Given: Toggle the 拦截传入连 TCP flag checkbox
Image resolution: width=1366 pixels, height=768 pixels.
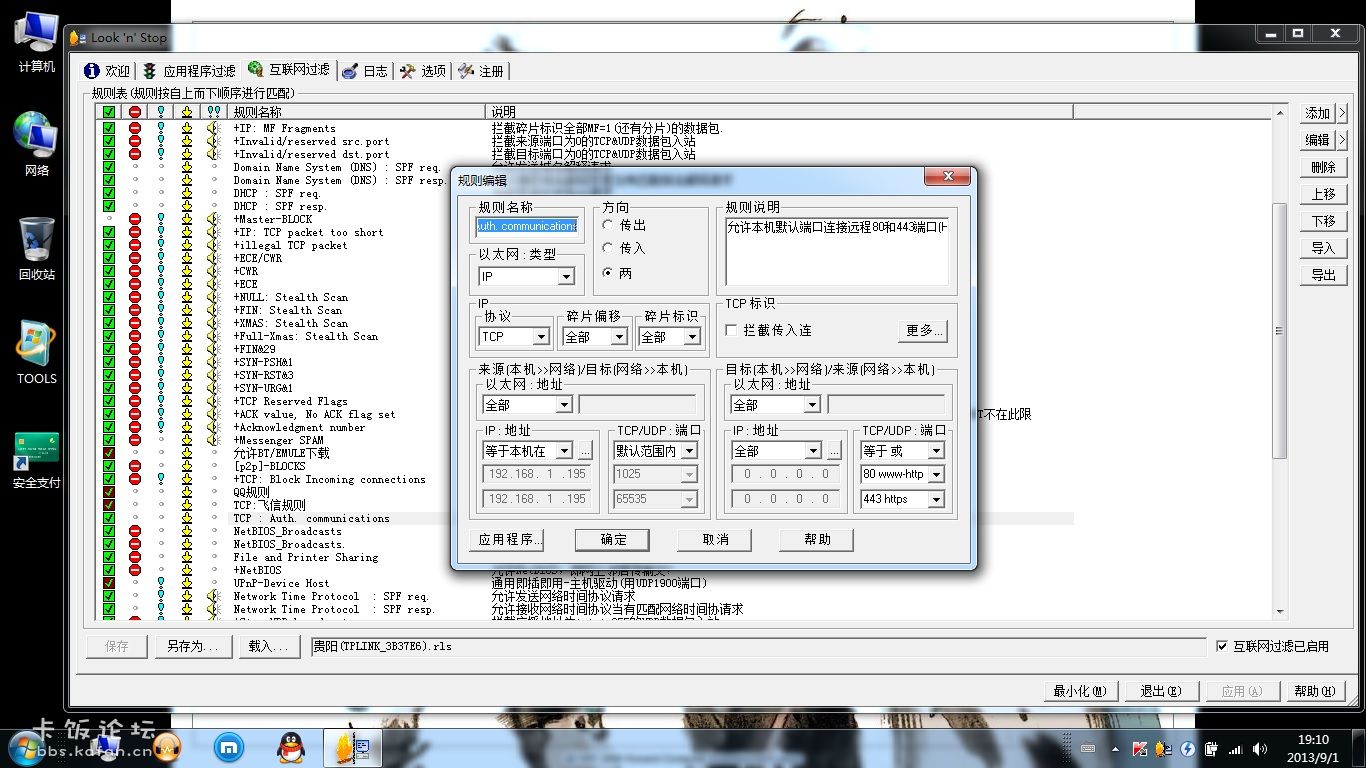Looking at the screenshot, I should (x=731, y=330).
